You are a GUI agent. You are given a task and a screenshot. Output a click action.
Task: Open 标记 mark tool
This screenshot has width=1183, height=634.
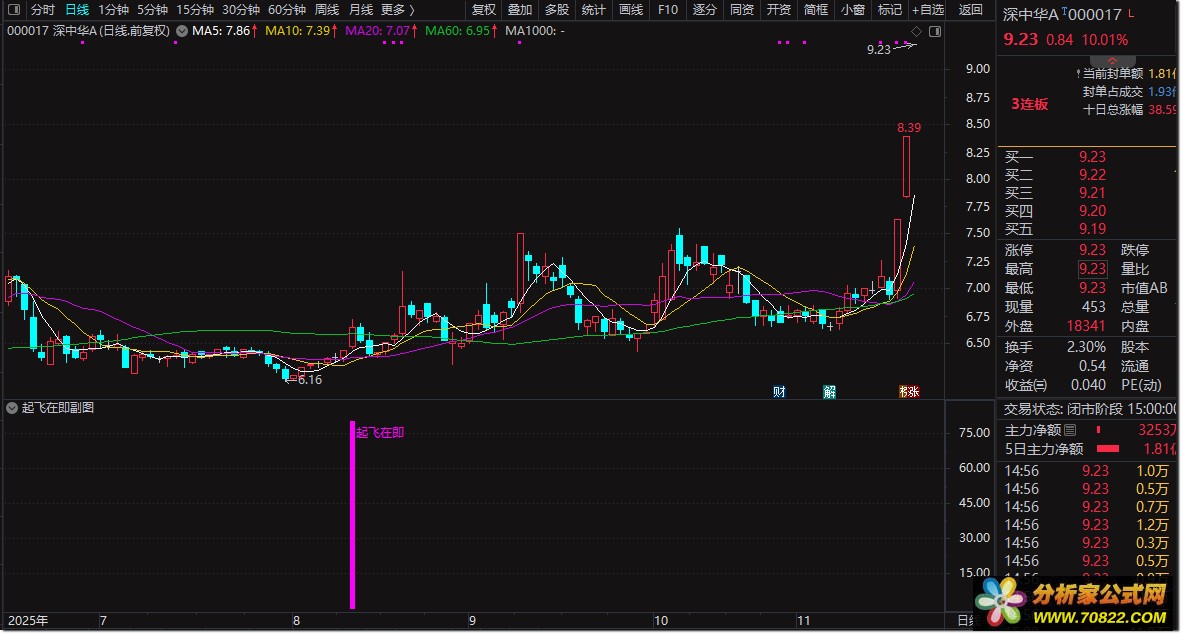[x=890, y=10]
